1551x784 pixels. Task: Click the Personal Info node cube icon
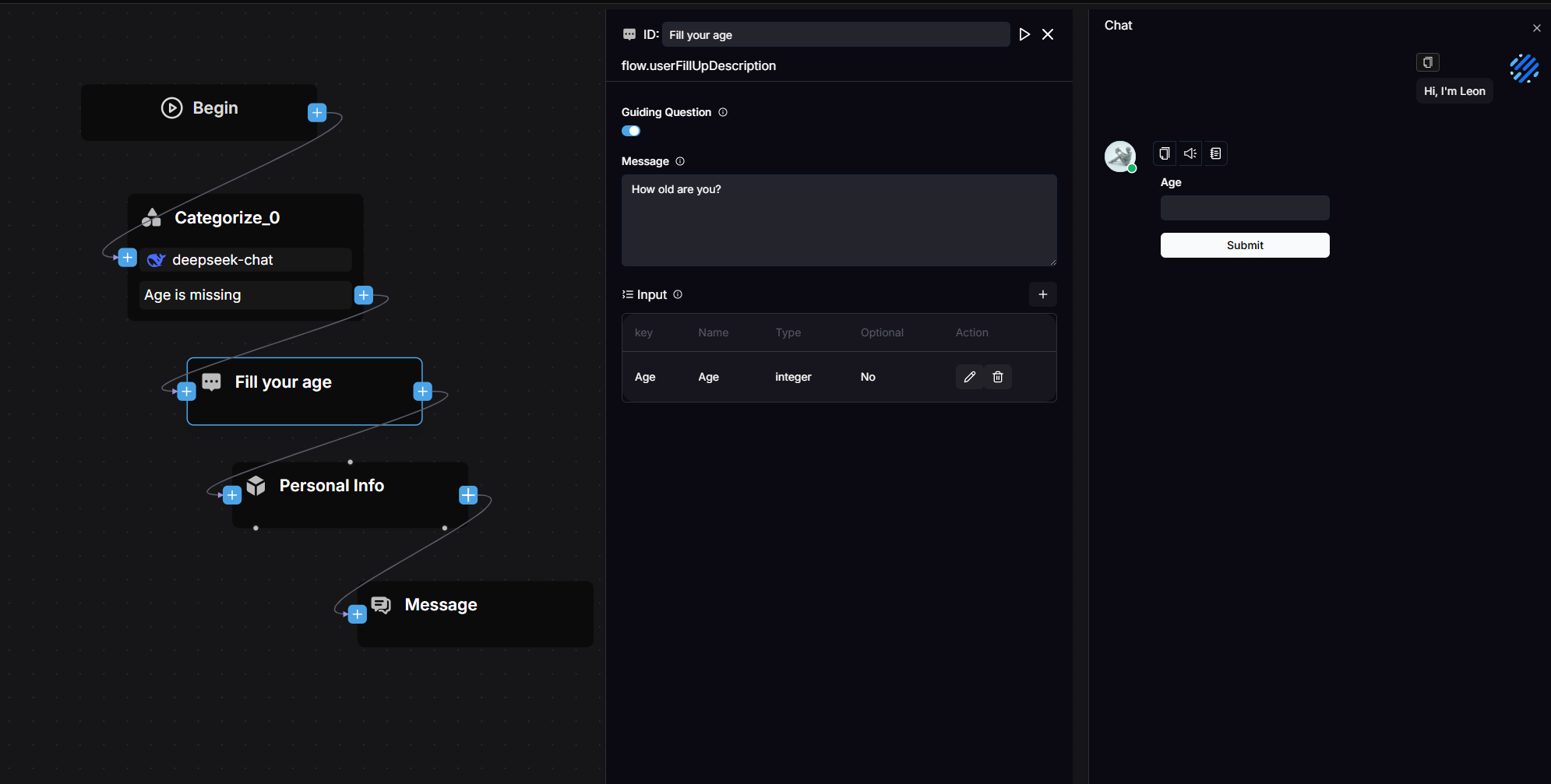click(x=256, y=485)
